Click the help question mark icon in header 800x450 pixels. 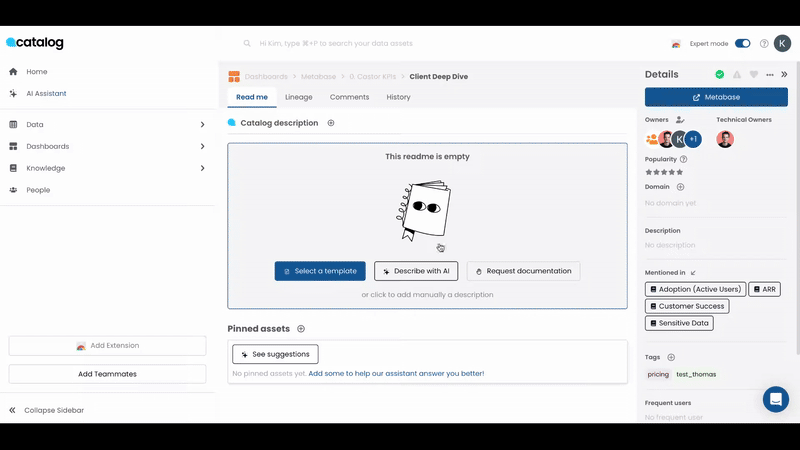(764, 44)
